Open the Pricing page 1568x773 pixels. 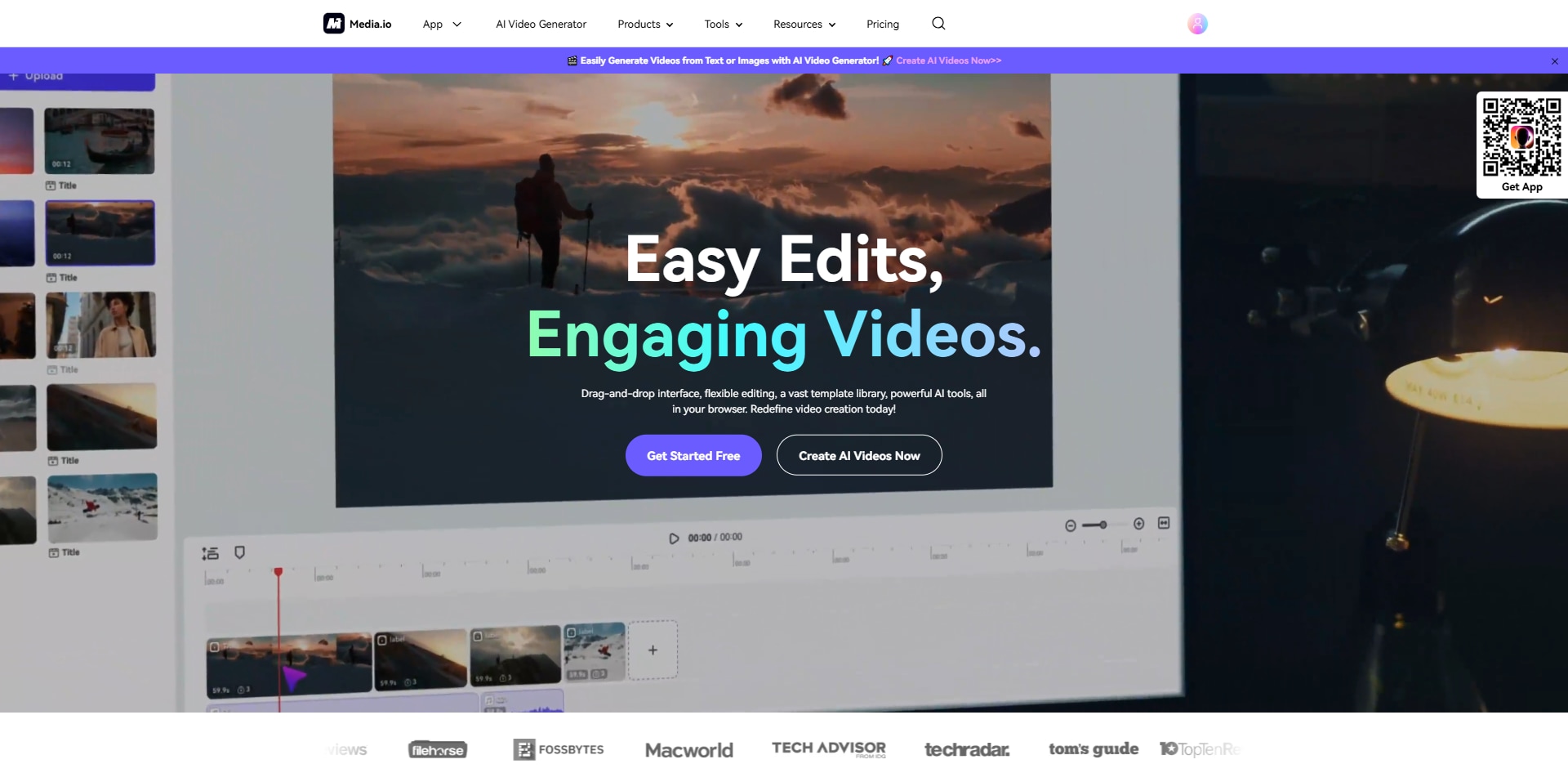point(882,24)
